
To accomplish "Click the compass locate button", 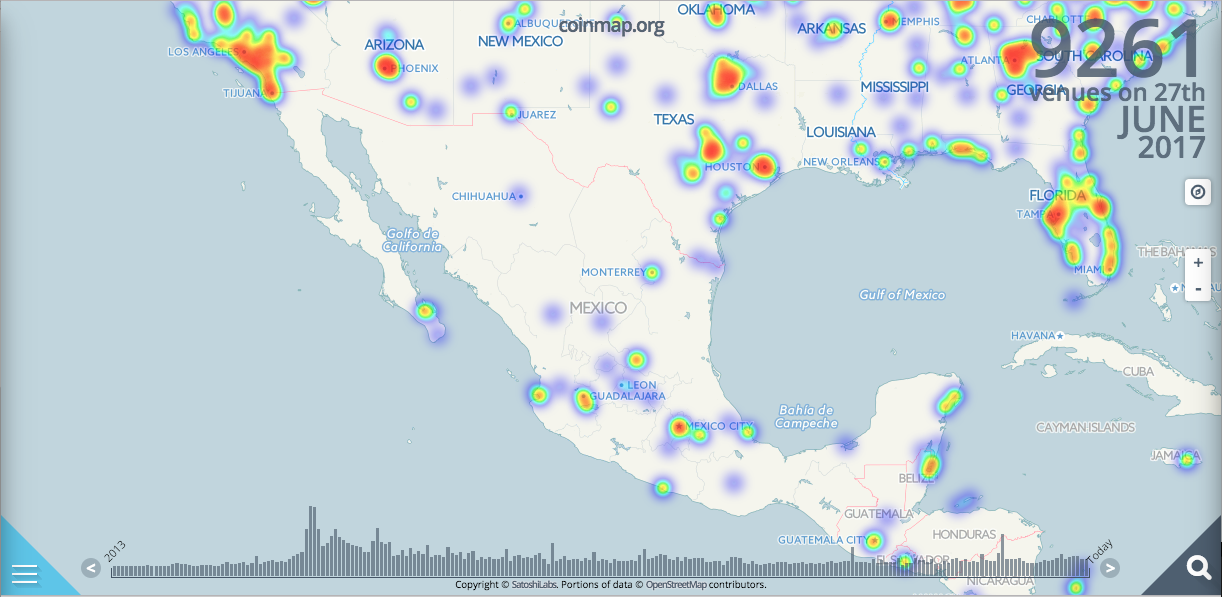I will pyautogui.click(x=1197, y=192).
